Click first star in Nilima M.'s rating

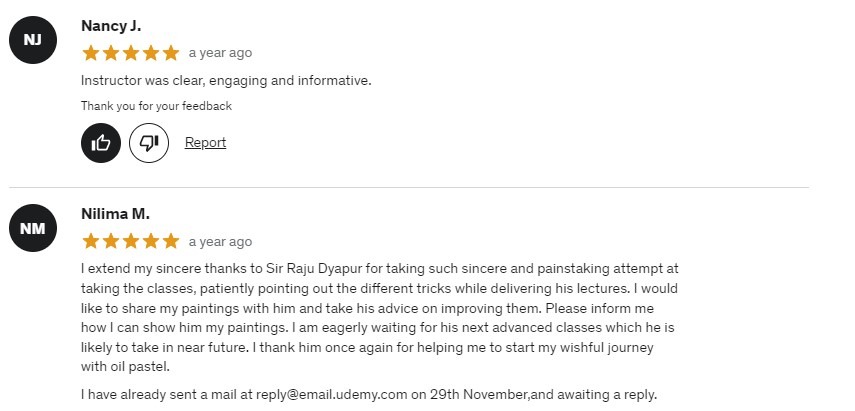(91, 241)
